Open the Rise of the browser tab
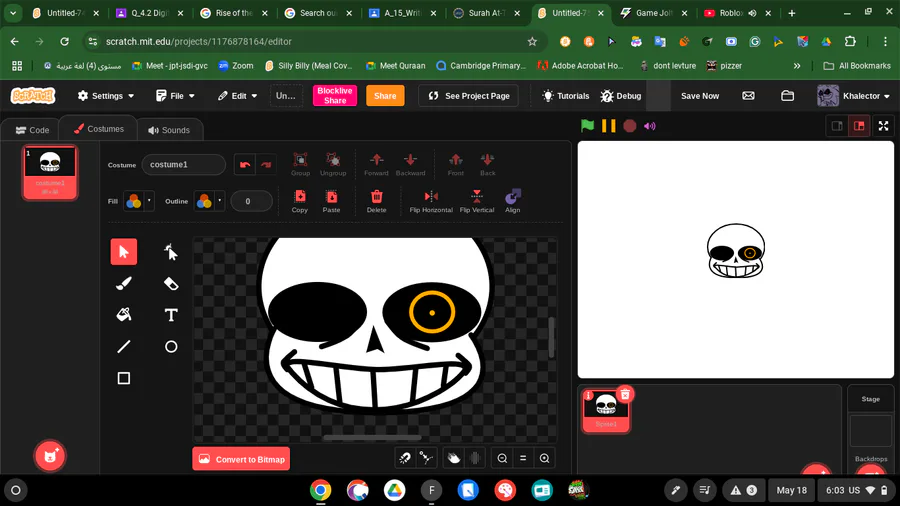 (234, 13)
